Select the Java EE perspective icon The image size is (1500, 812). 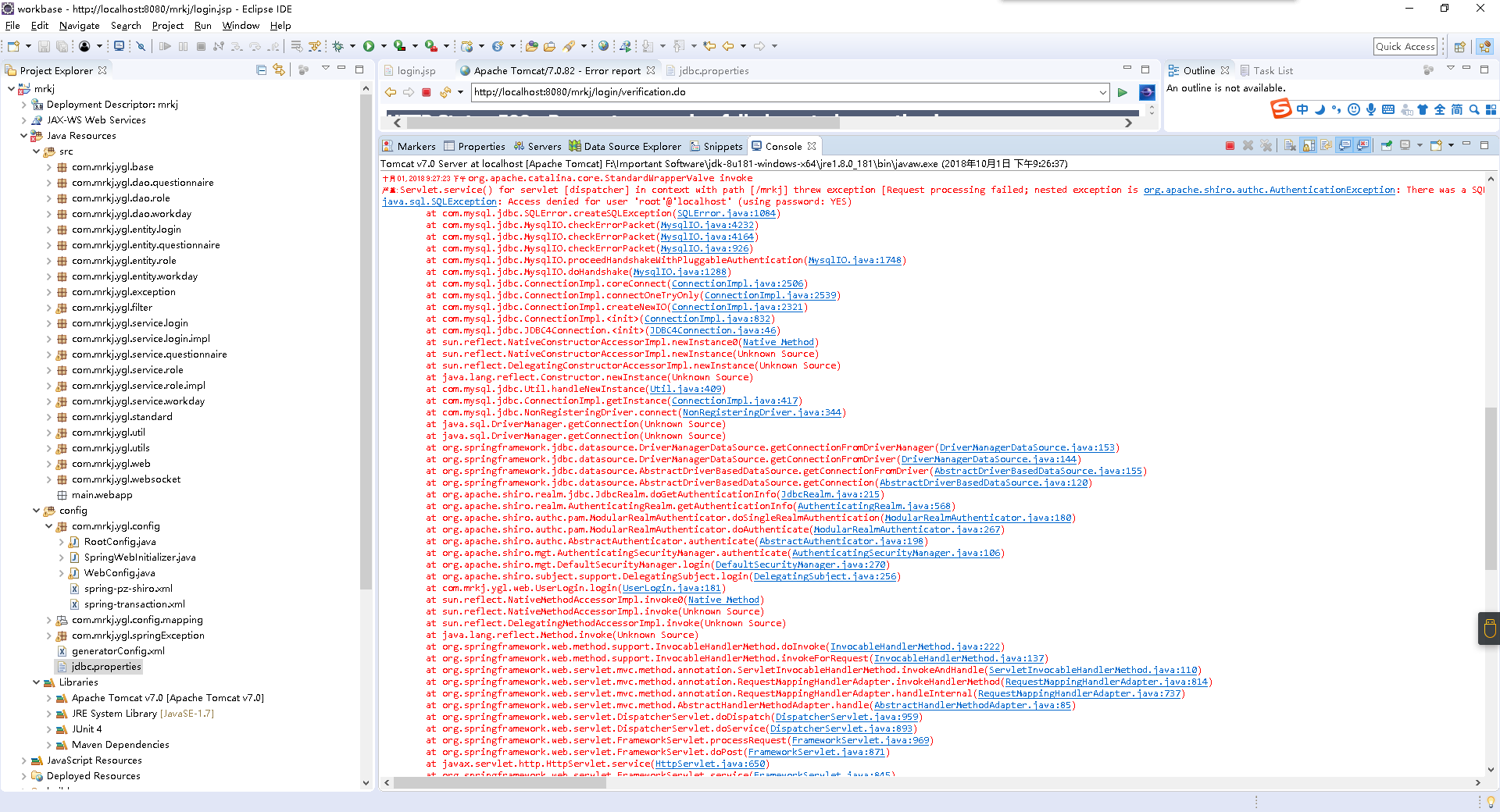click(x=1484, y=47)
